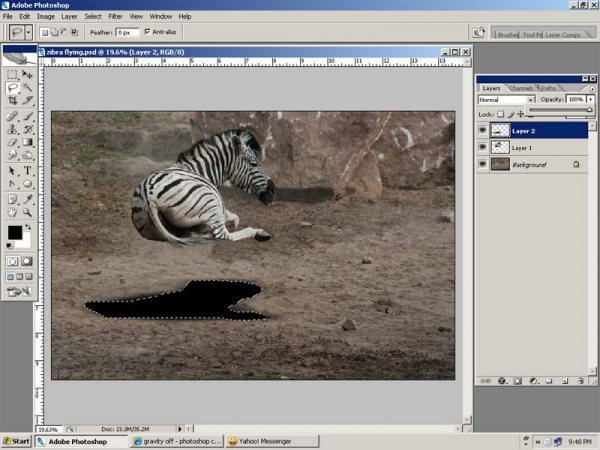This screenshot has width=600, height=450.
Task: Select the Brush tool
Action: pyautogui.click(x=27, y=116)
